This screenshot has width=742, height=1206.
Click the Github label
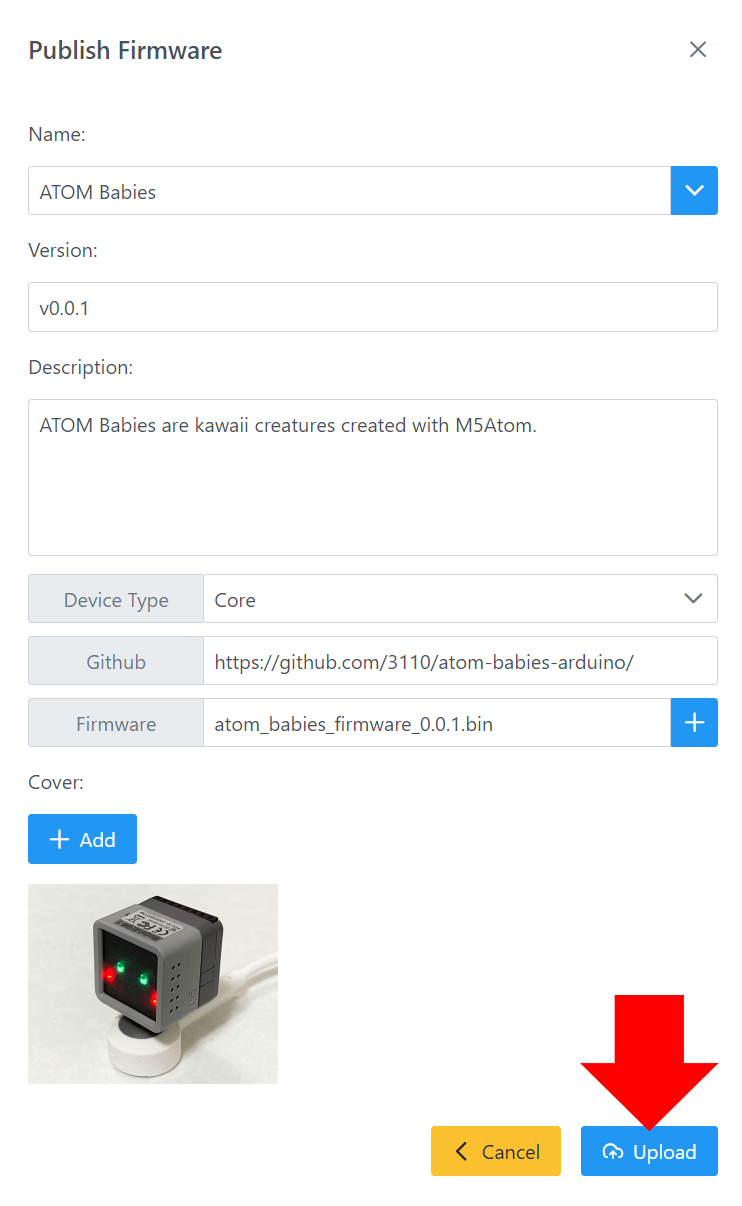click(116, 662)
